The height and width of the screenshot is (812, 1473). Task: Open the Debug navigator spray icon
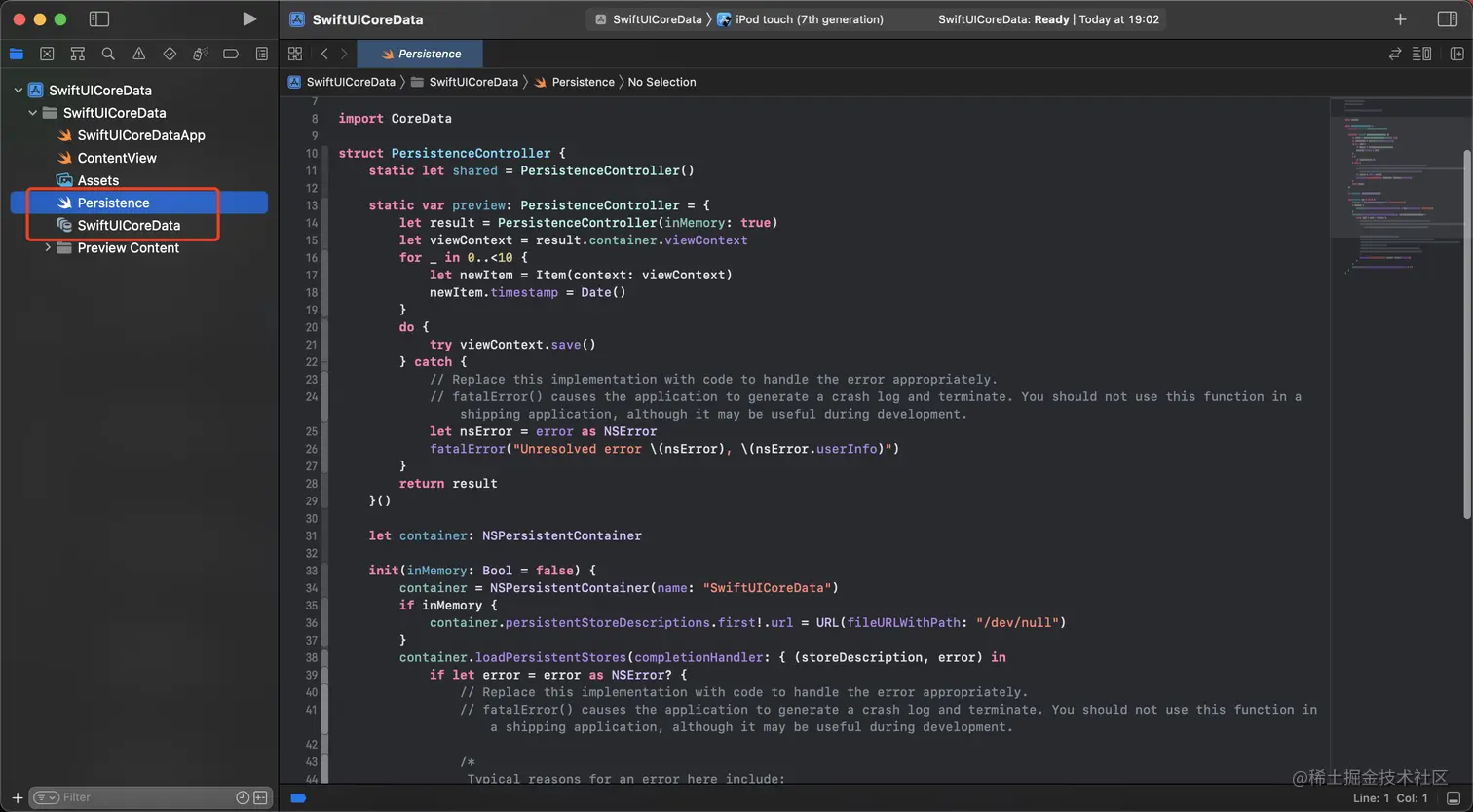click(x=200, y=54)
